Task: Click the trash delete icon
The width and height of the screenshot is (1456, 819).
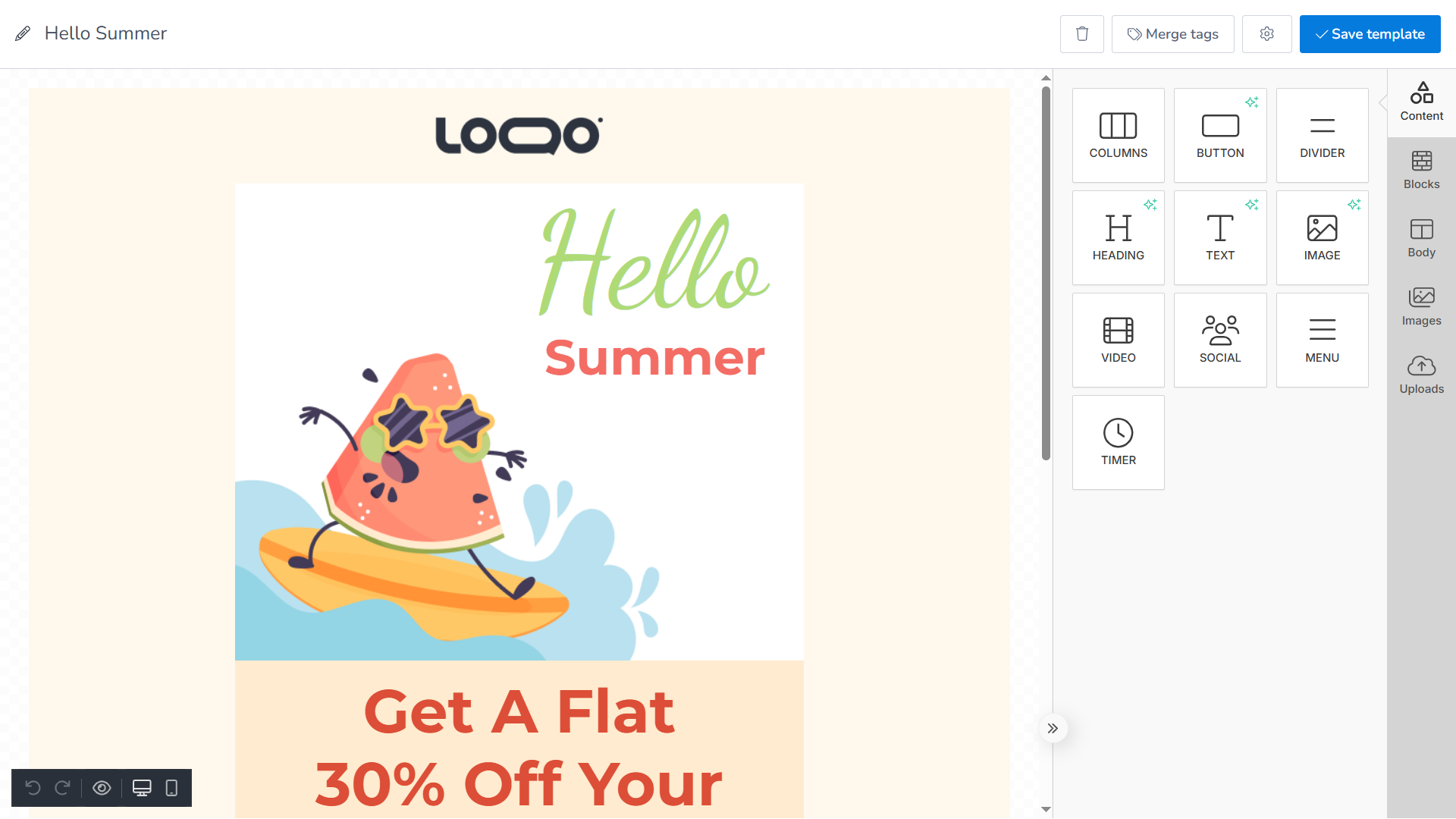Action: (1081, 34)
